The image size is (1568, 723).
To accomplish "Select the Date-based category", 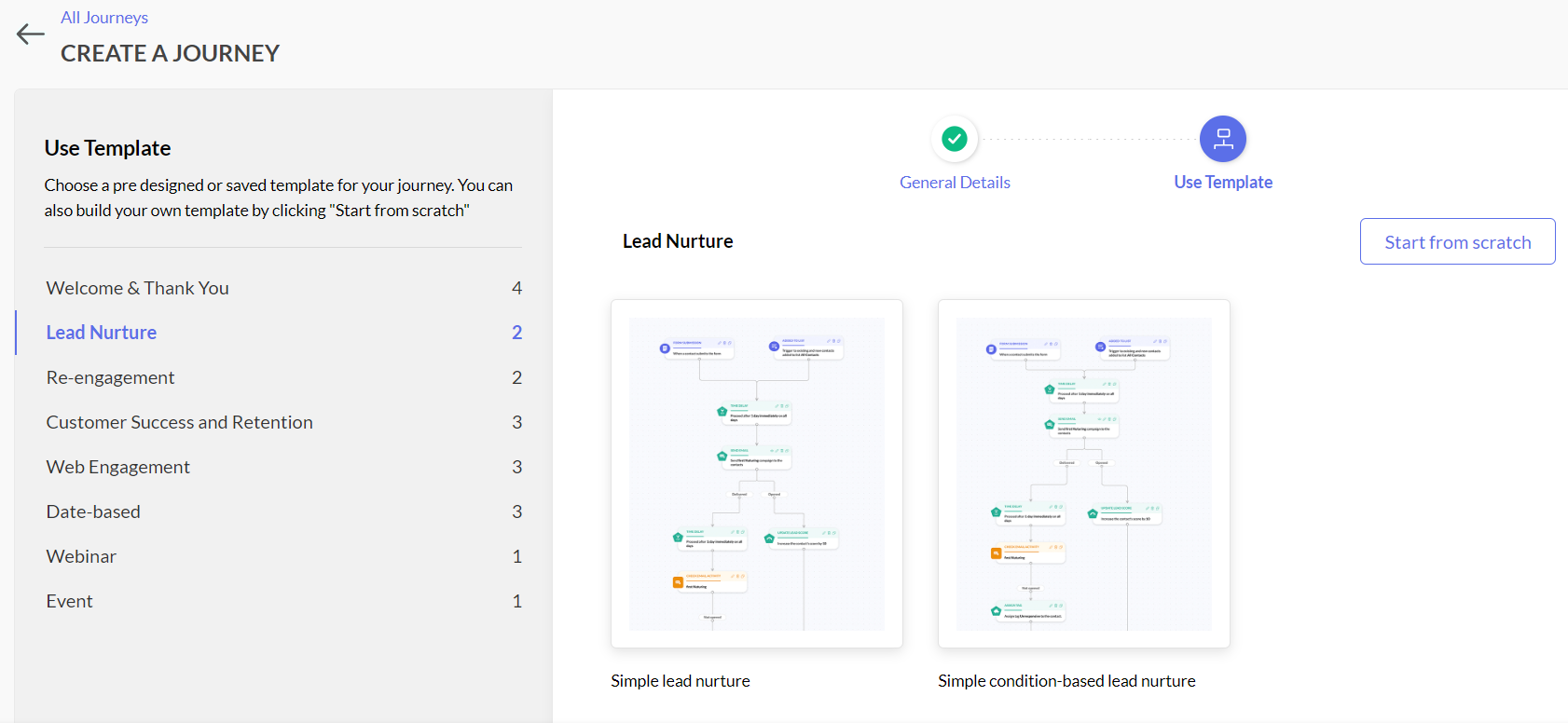I will click(93, 512).
